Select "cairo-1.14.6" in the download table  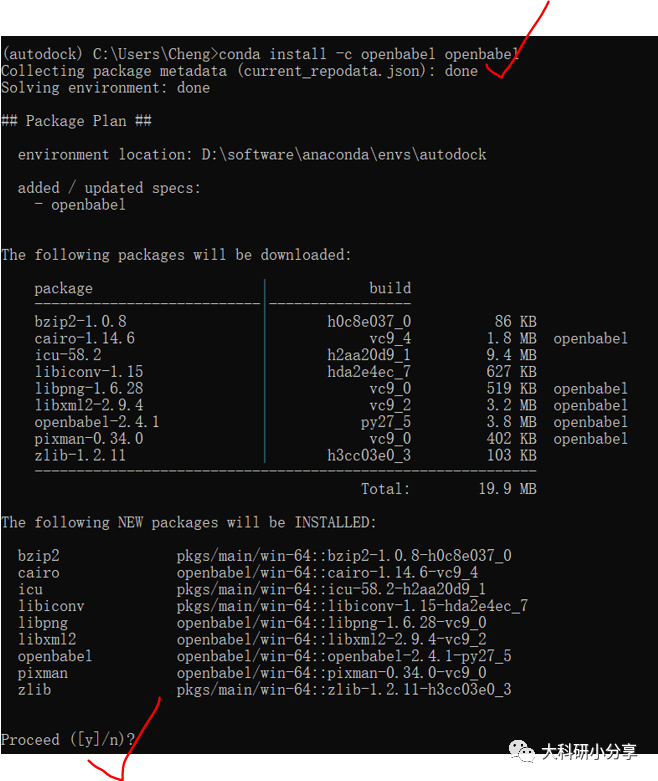84,339
